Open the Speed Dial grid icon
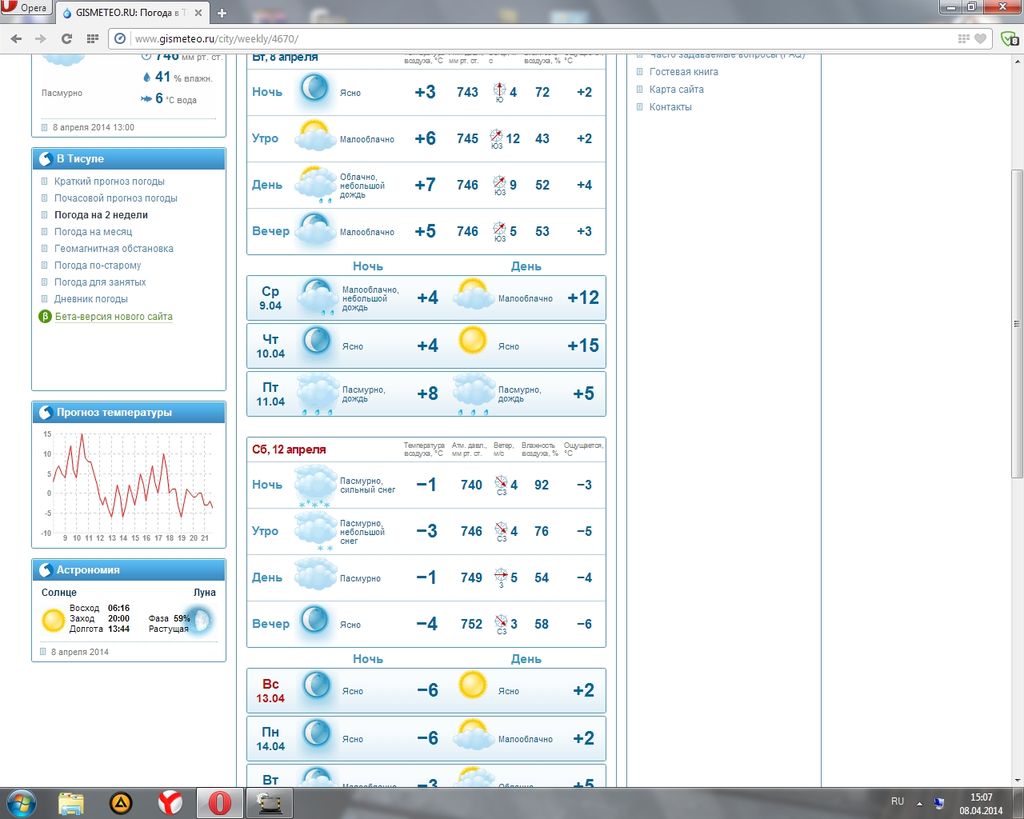The width and height of the screenshot is (1024, 819). [92, 38]
